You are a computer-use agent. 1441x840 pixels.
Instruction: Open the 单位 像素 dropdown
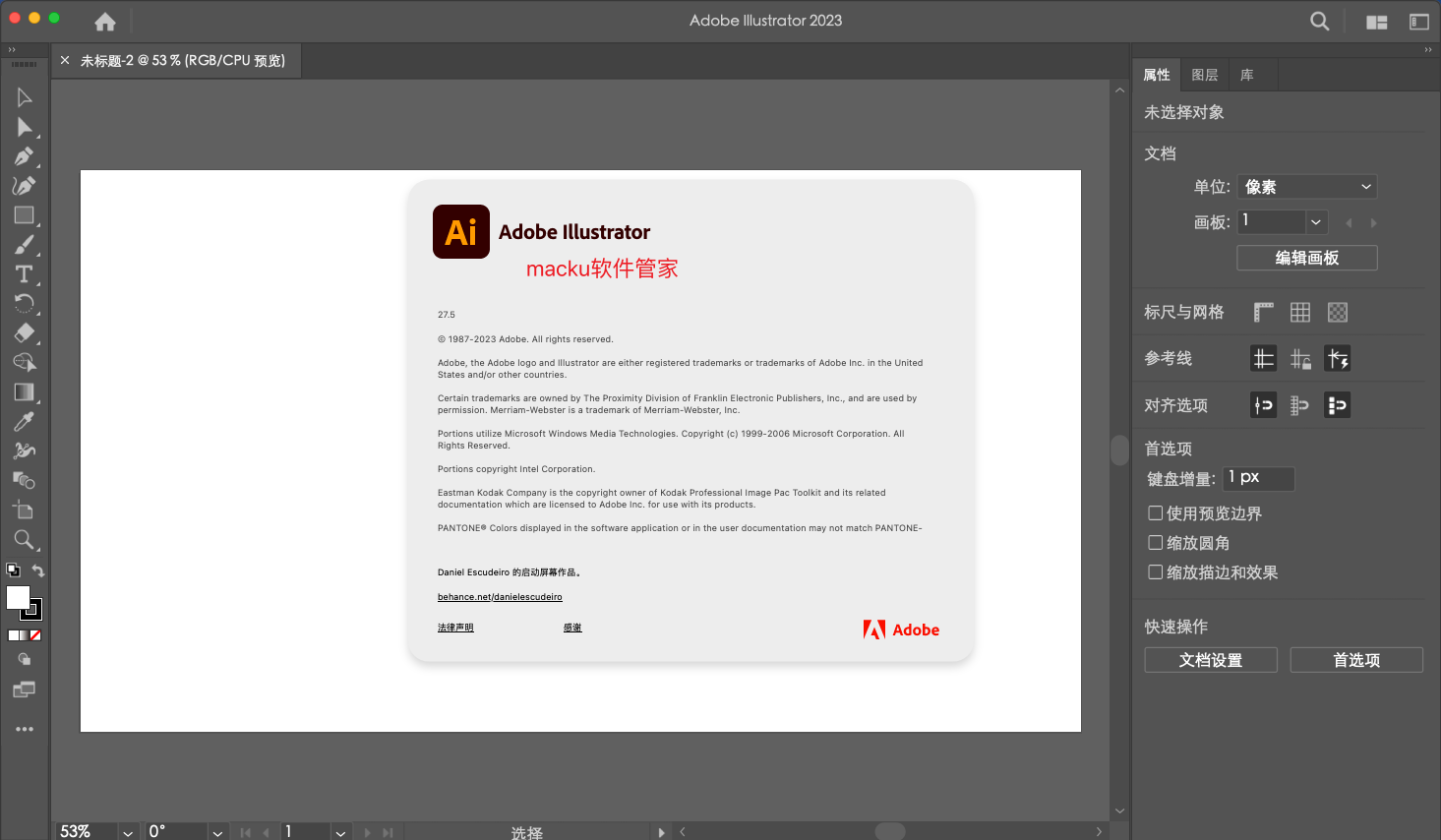pos(1307,187)
